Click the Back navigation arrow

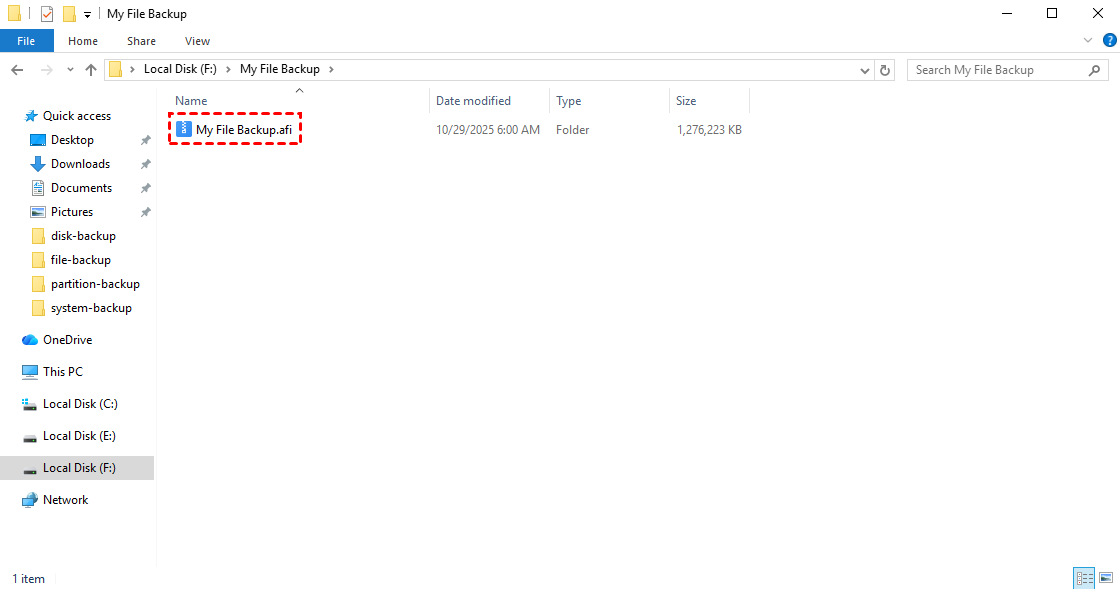pos(17,70)
